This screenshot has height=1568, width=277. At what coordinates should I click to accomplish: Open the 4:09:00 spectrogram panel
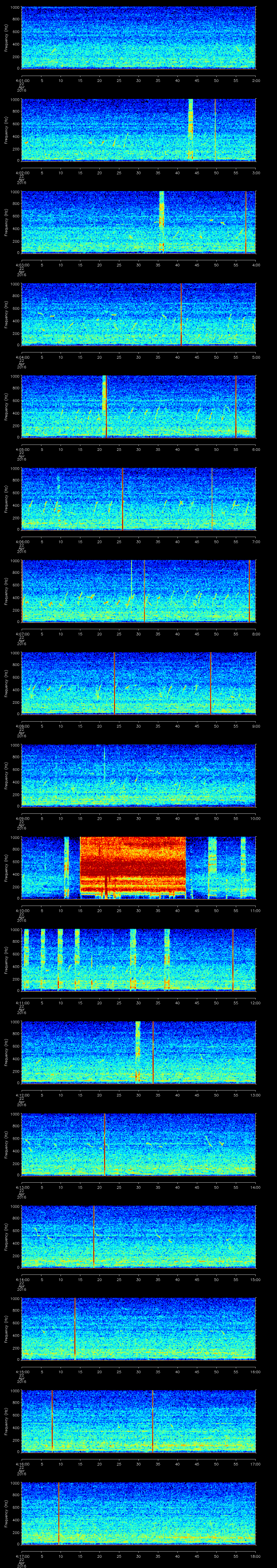[139, 775]
